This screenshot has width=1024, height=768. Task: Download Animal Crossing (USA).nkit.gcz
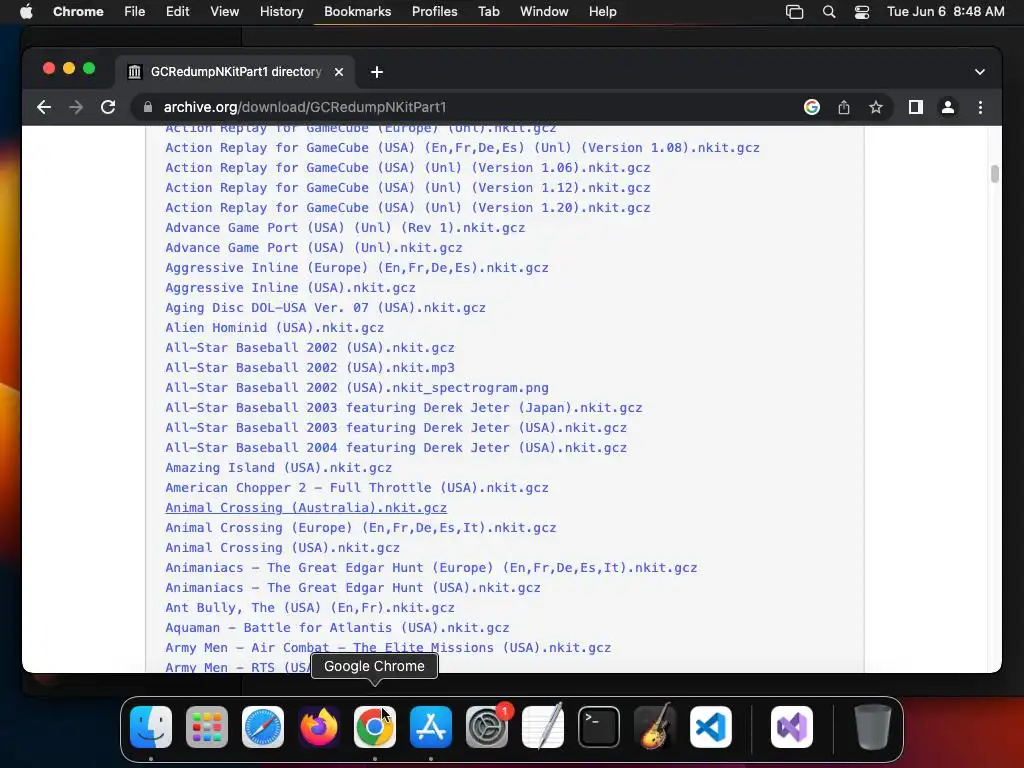pos(282,547)
